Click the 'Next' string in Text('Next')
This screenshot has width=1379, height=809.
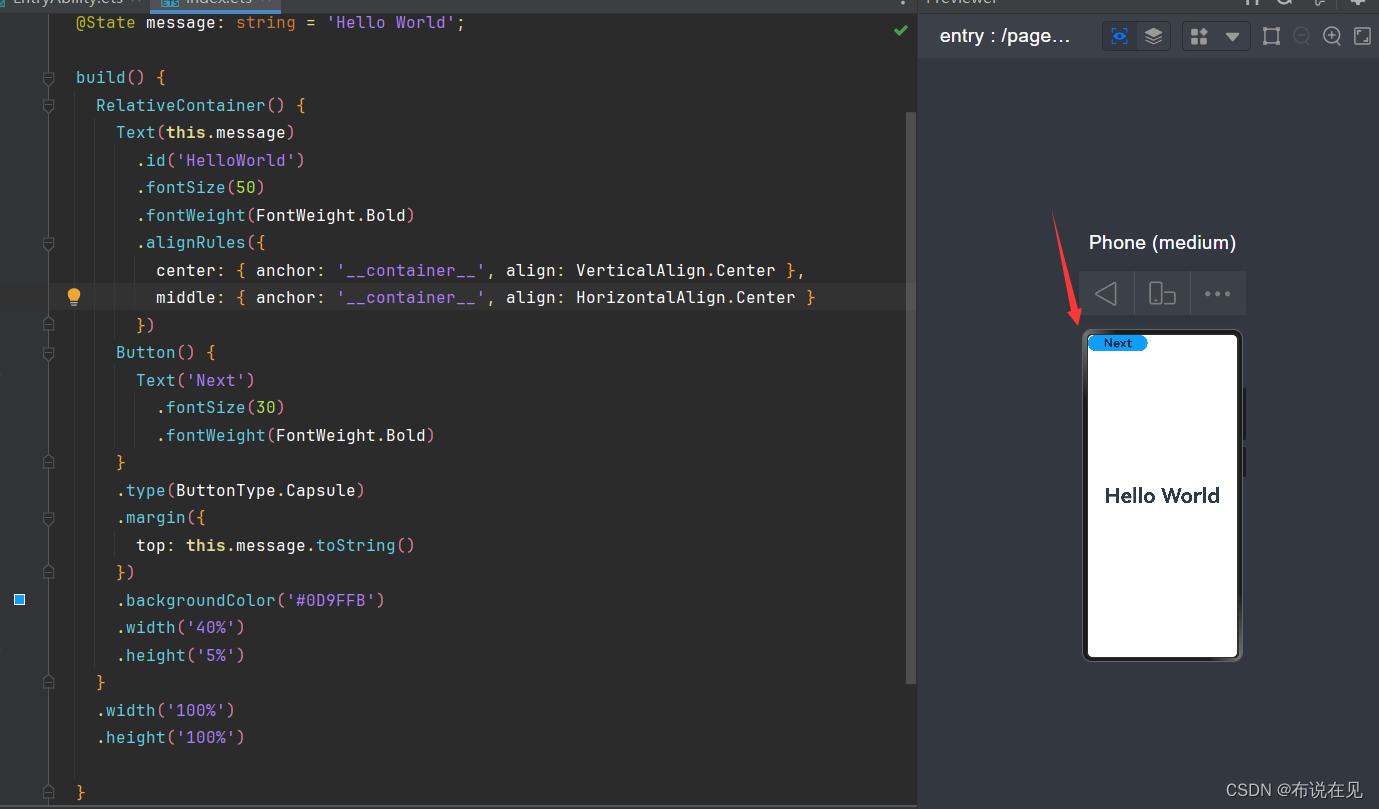tap(216, 380)
